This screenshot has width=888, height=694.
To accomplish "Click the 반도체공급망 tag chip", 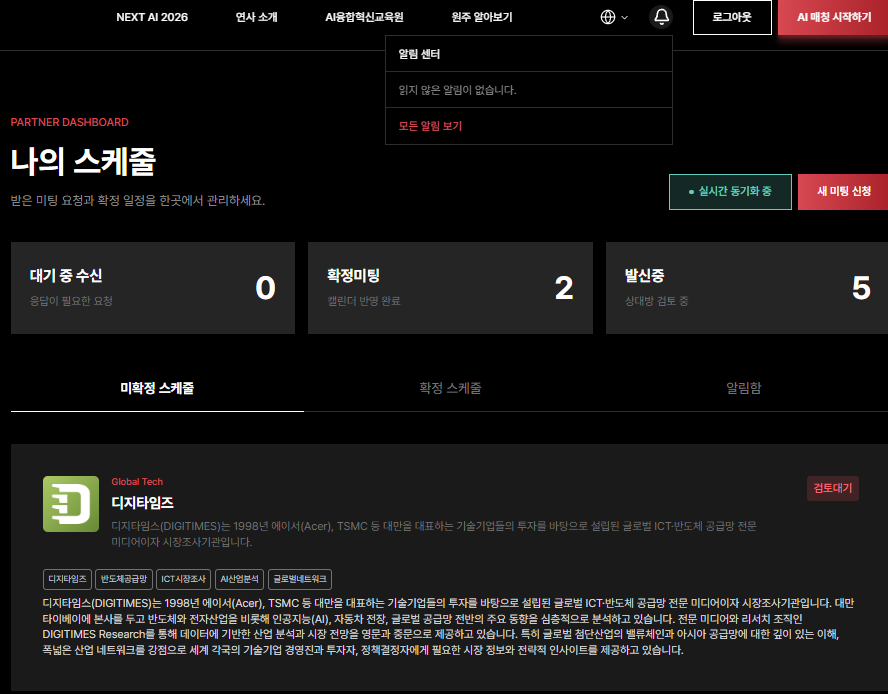I will (123, 579).
